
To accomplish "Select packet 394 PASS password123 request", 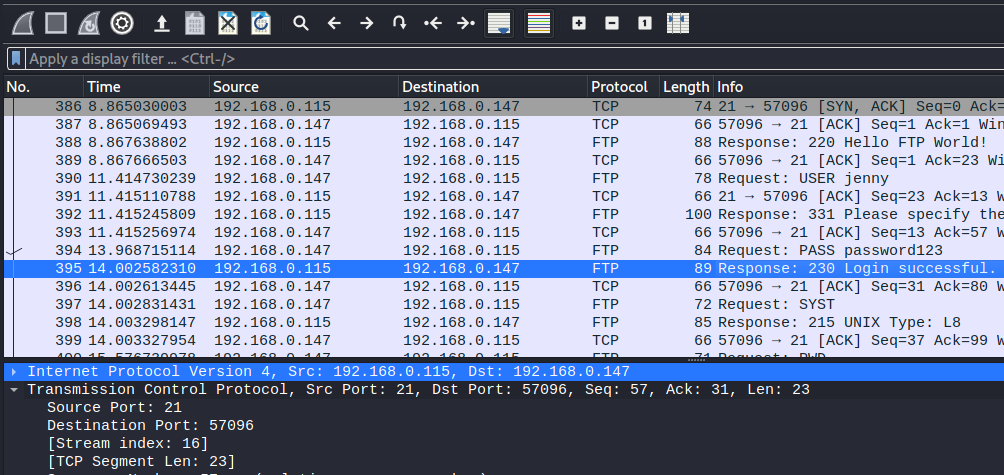I will click(x=504, y=250).
